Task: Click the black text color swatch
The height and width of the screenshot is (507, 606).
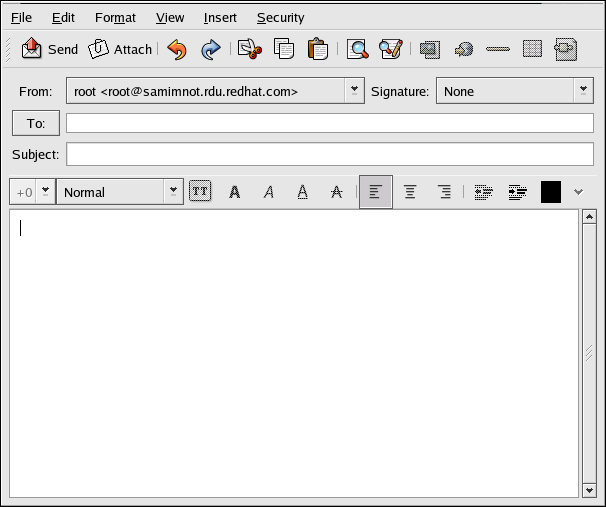Action: pyautogui.click(x=550, y=192)
